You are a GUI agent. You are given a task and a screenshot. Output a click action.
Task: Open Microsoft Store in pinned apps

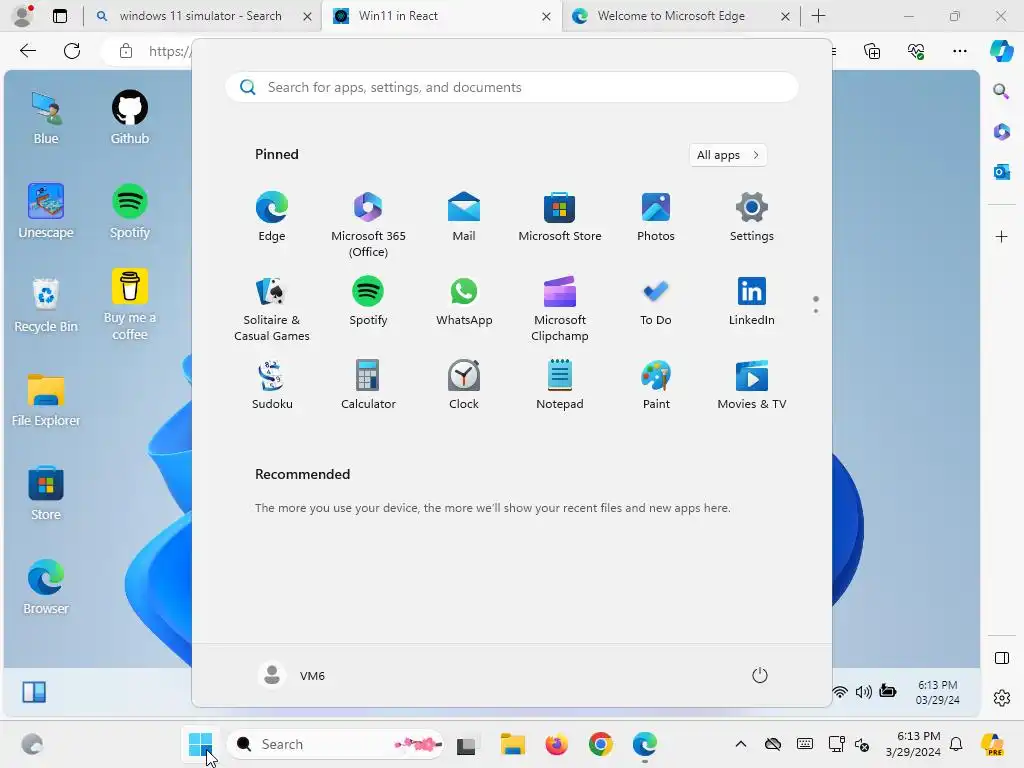tap(560, 217)
